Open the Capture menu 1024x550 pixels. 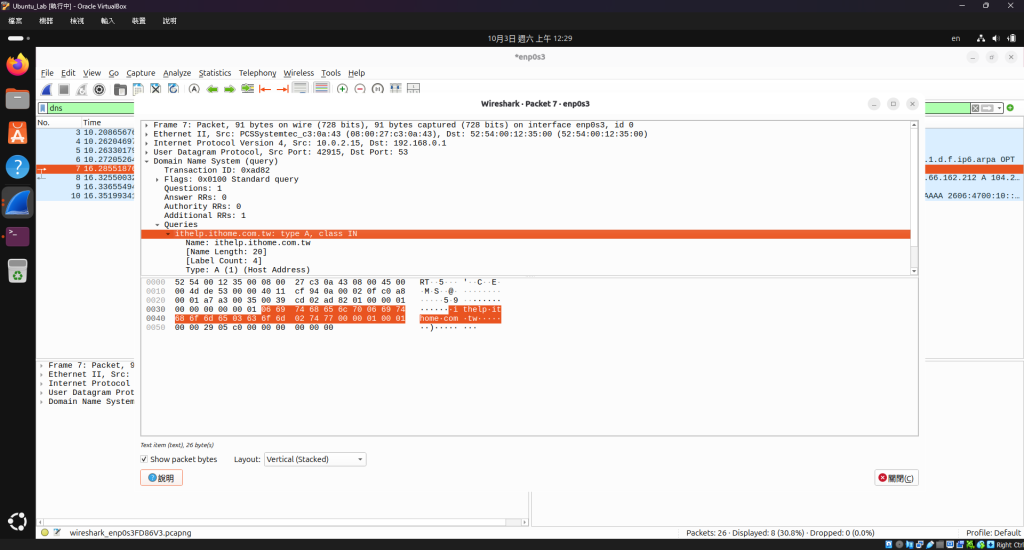point(140,73)
